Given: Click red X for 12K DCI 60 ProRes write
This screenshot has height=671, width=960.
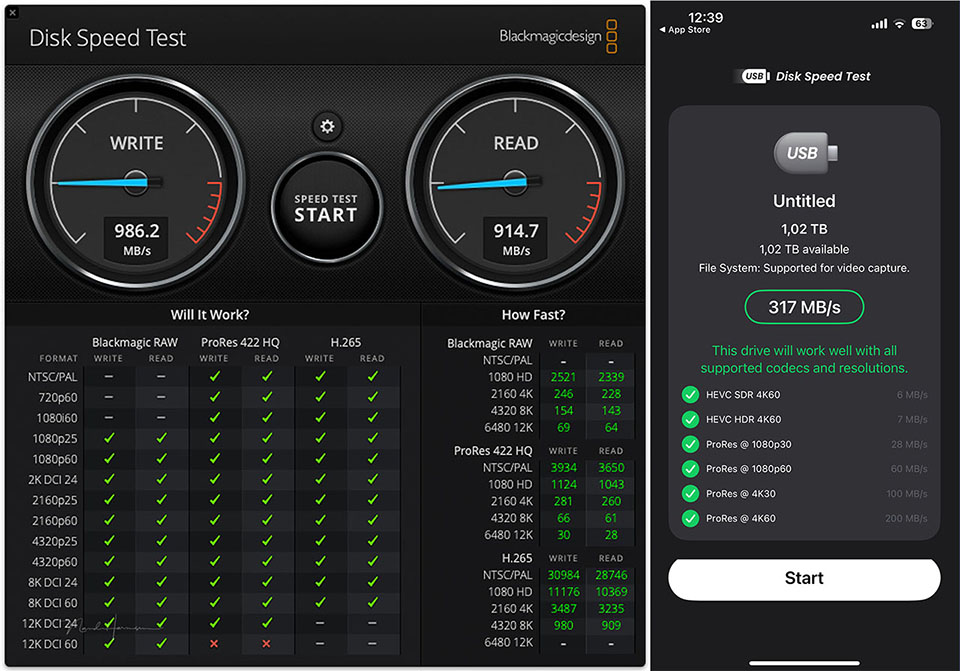Looking at the screenshot, I should [214, 644].
